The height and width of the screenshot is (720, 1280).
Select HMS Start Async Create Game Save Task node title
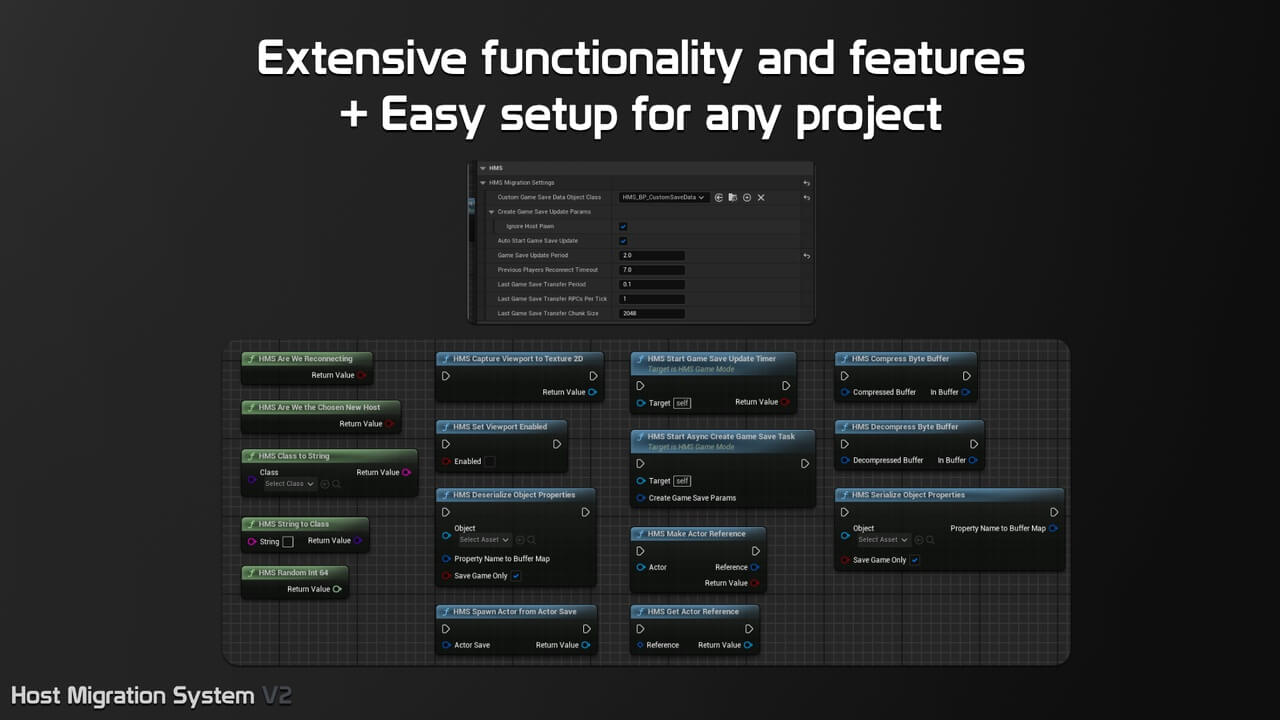[x=722, y=437]
